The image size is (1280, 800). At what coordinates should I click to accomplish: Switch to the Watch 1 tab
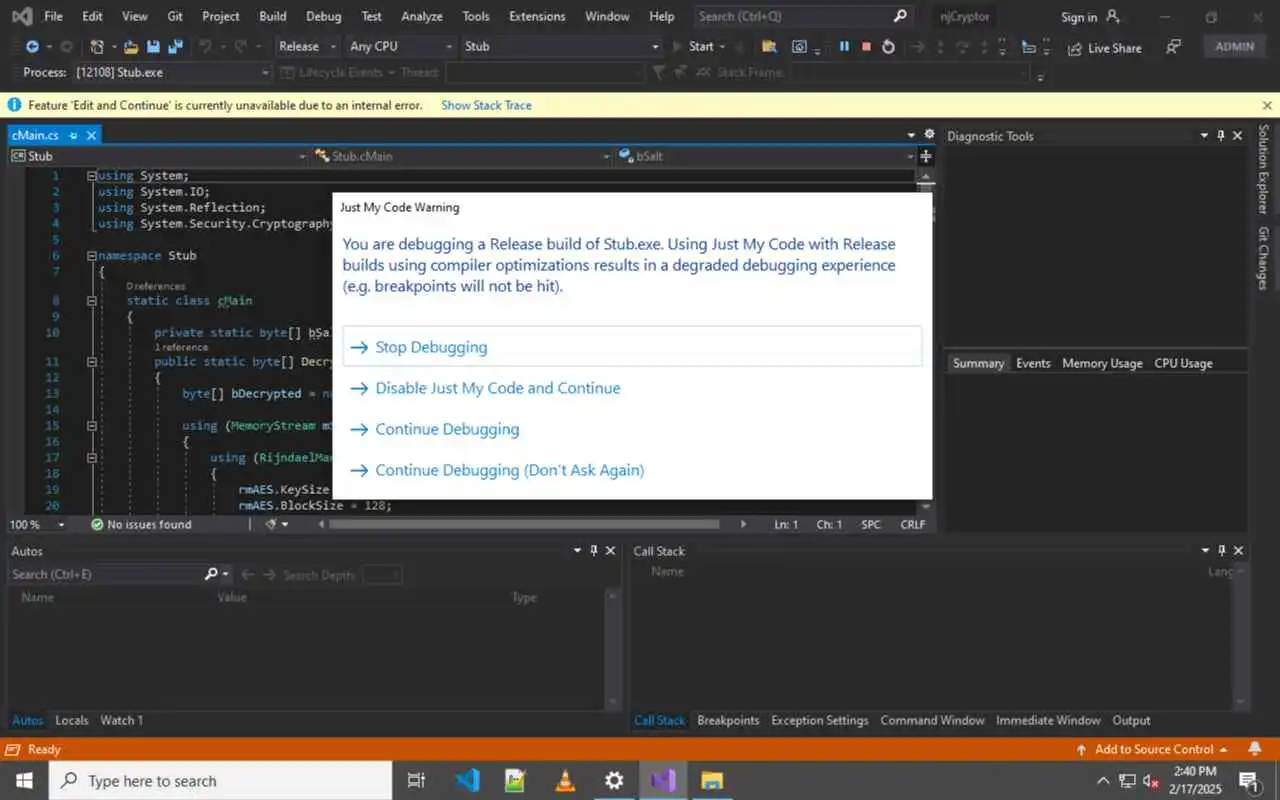[x=121, y=720]
